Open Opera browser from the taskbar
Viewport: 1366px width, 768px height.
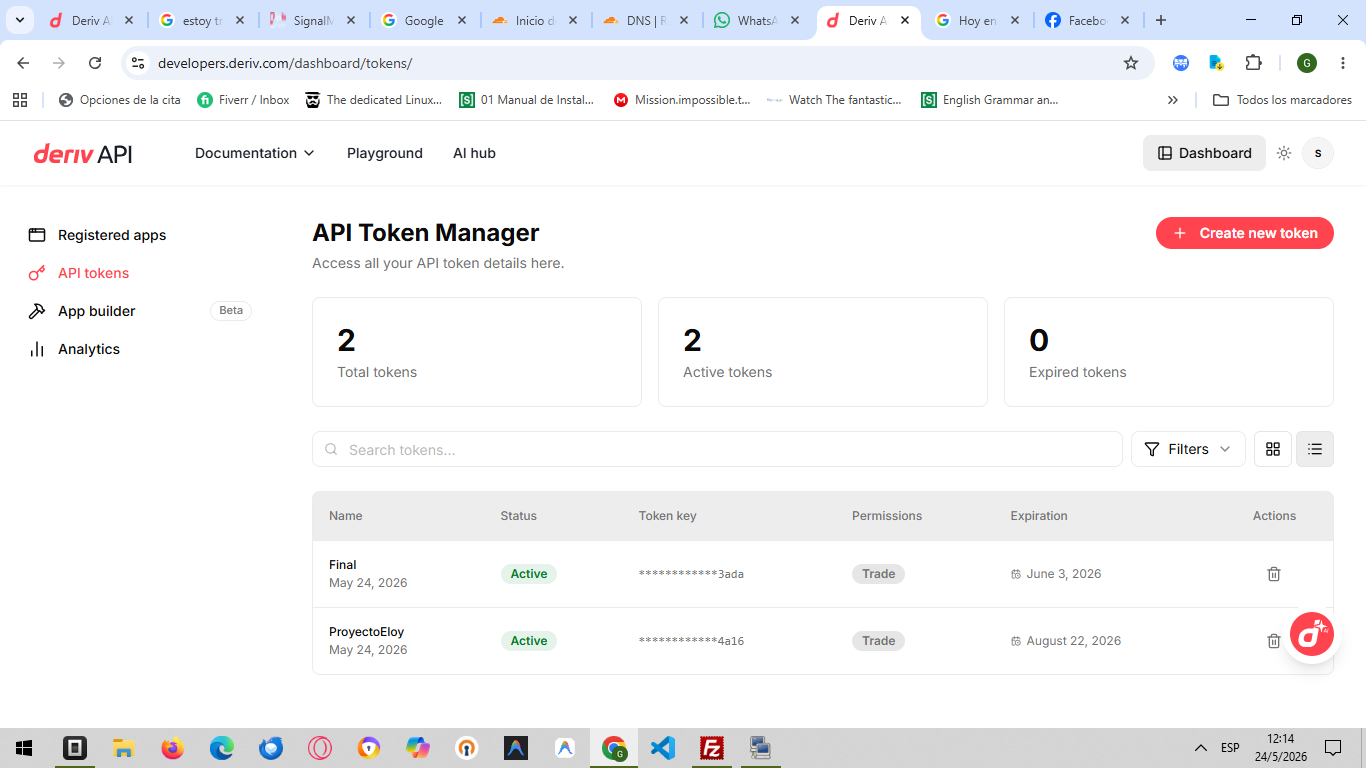[320, 748]
